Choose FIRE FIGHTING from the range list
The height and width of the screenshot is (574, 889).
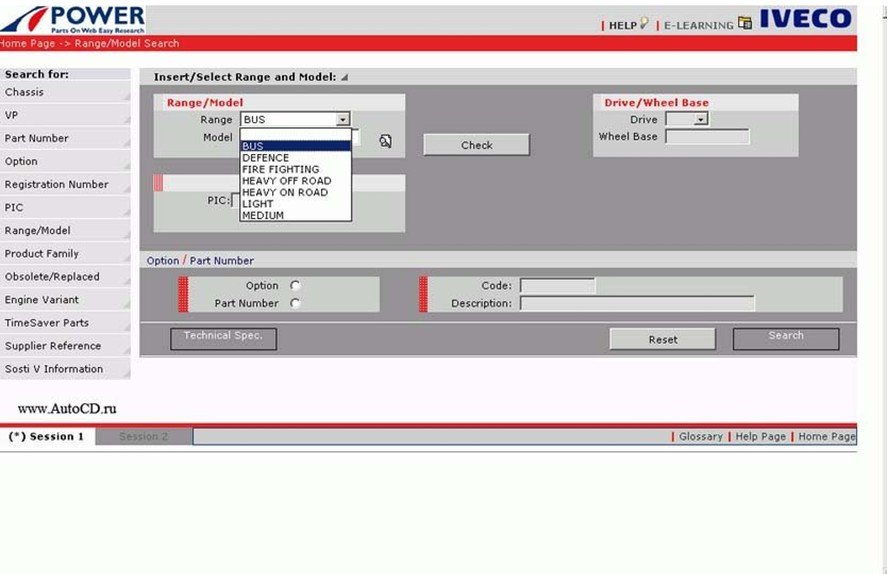280,169
